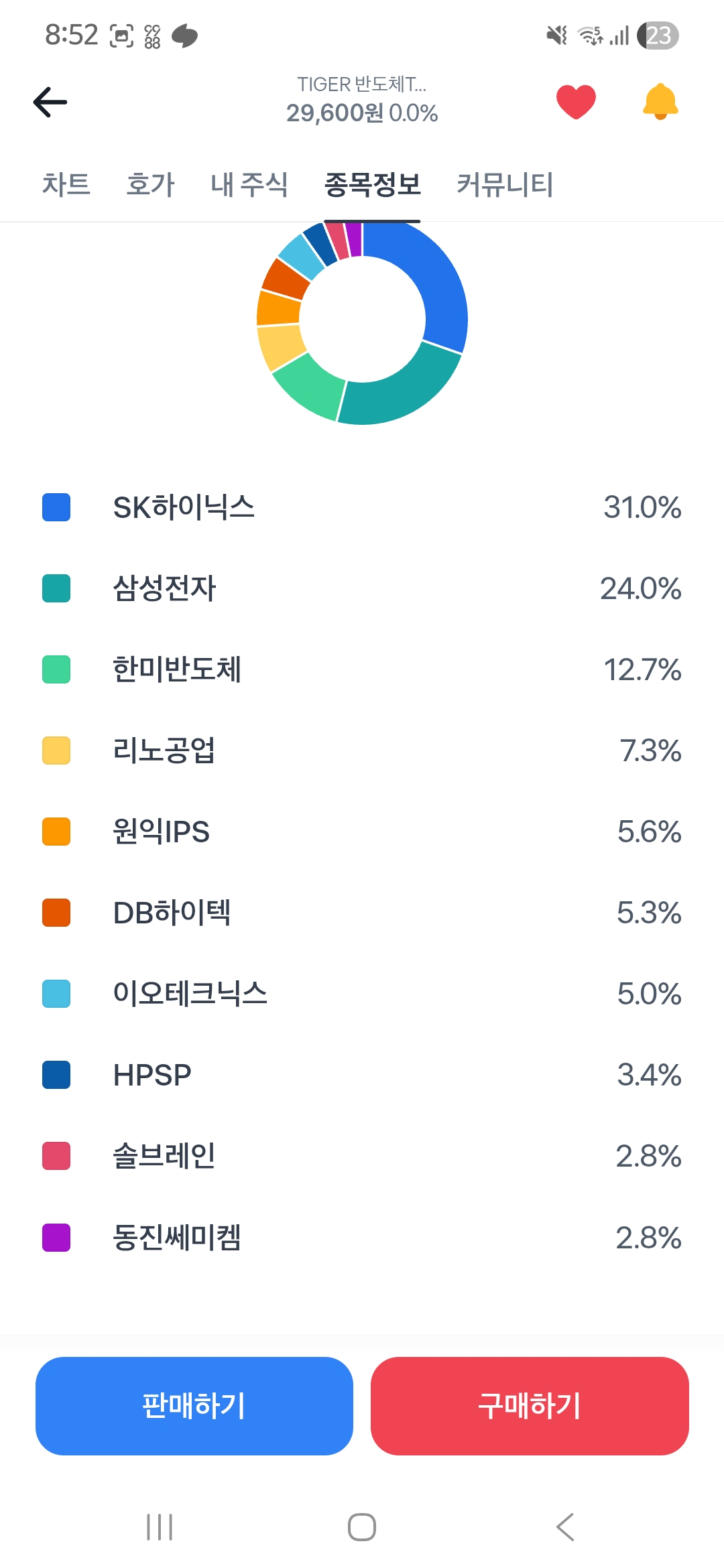Tap the large blue donut chart segment
Screen dimensions: 724x1568
[x=436, y=281]
